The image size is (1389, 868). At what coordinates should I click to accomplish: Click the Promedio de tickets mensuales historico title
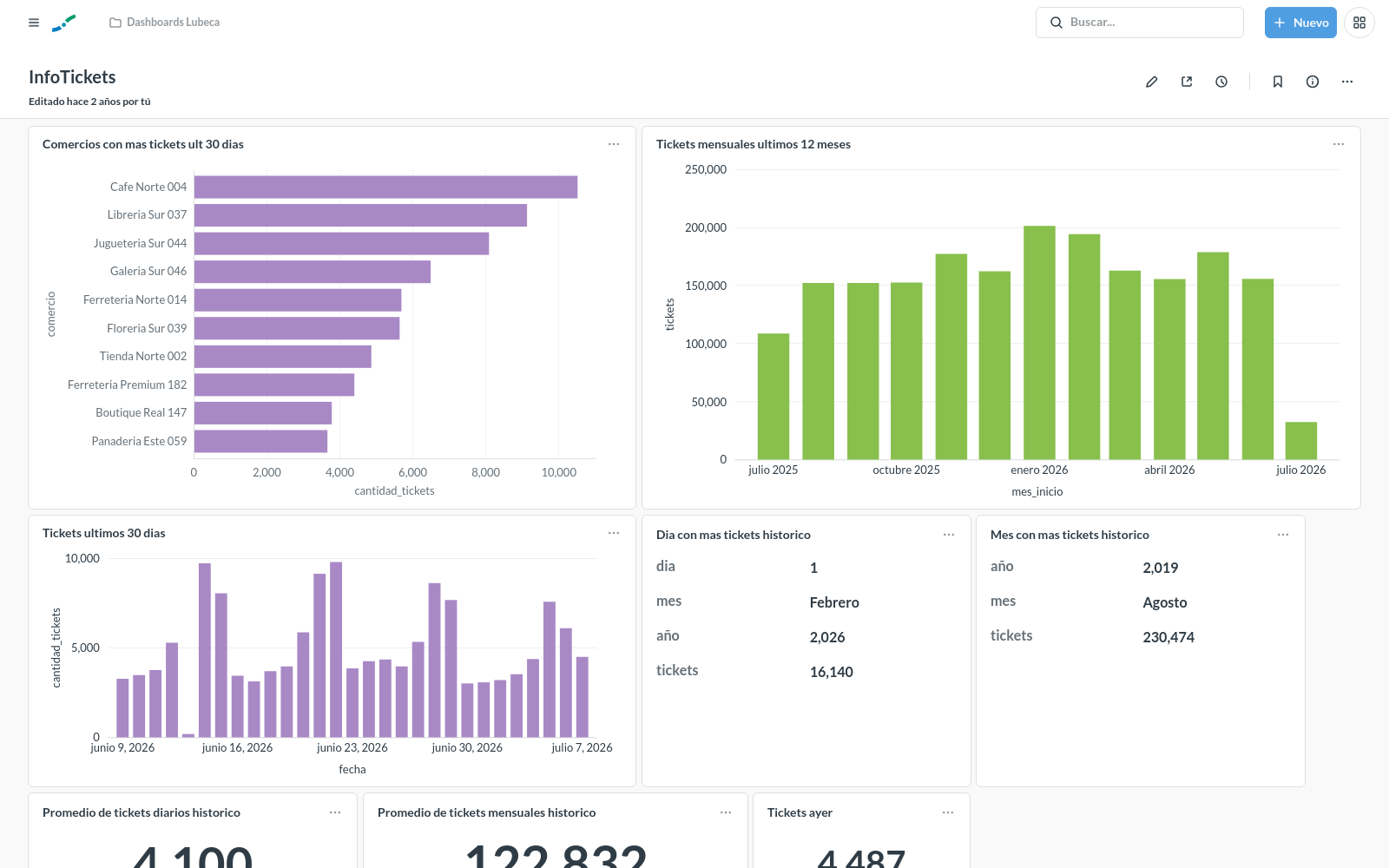(487, 812)
